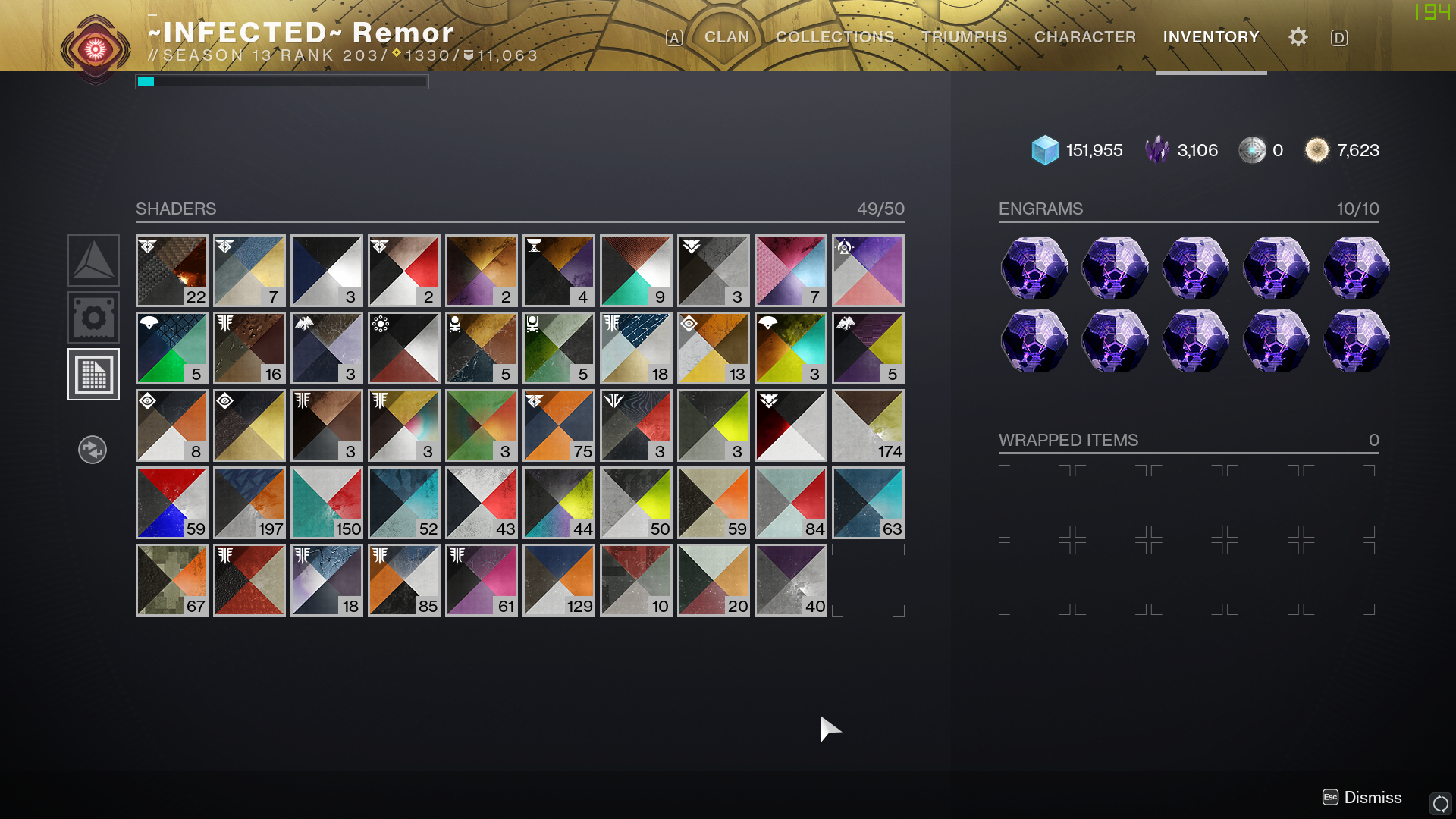Select the shader with quantity 174
1456x819 pixels.
pos(868,425)
